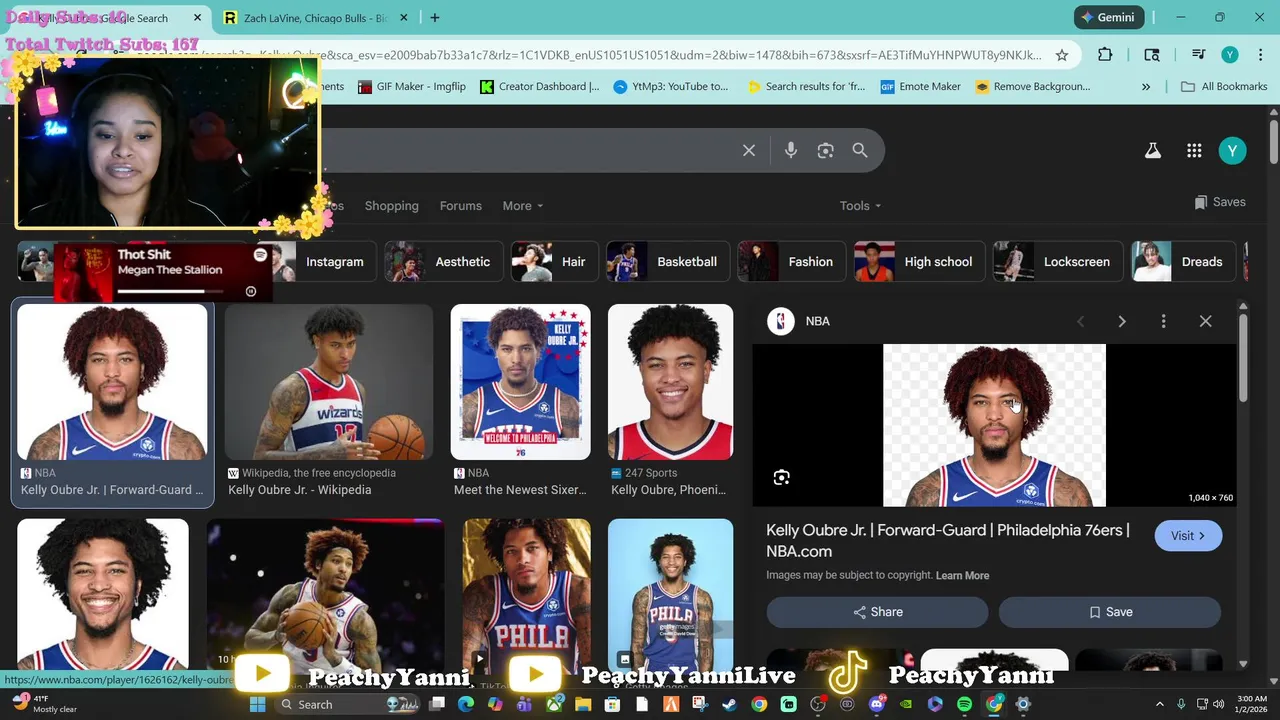Open more options in image preview panel
This screenshot has width=1280, height=720.
coord(1163,321)
